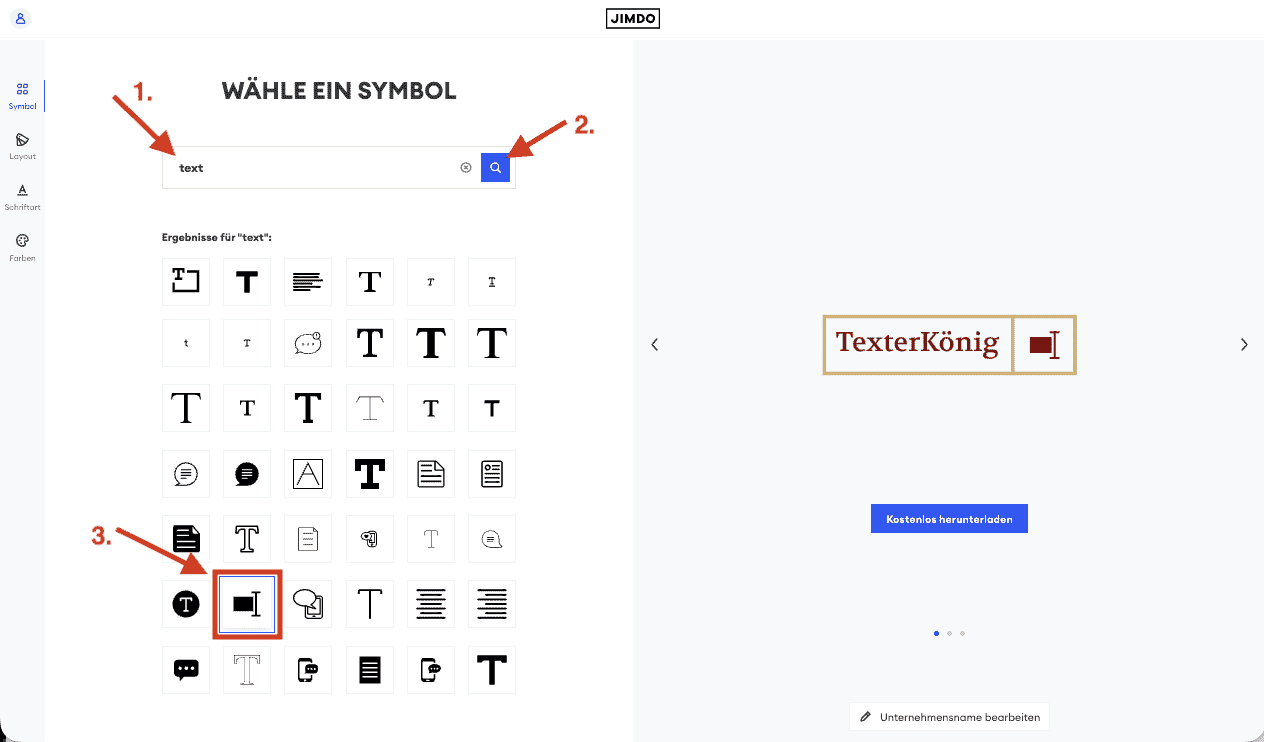Select the lowercase t symbol
The width and height of the screenshot is (1264, 742).
tap(186, 343)
